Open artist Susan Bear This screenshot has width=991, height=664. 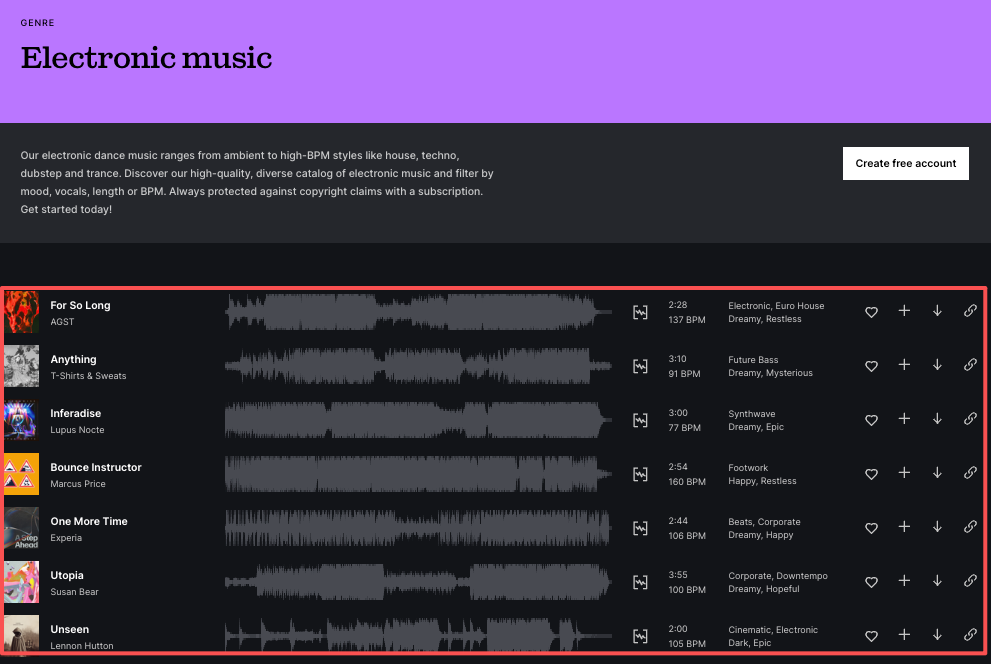click(74, 592)
